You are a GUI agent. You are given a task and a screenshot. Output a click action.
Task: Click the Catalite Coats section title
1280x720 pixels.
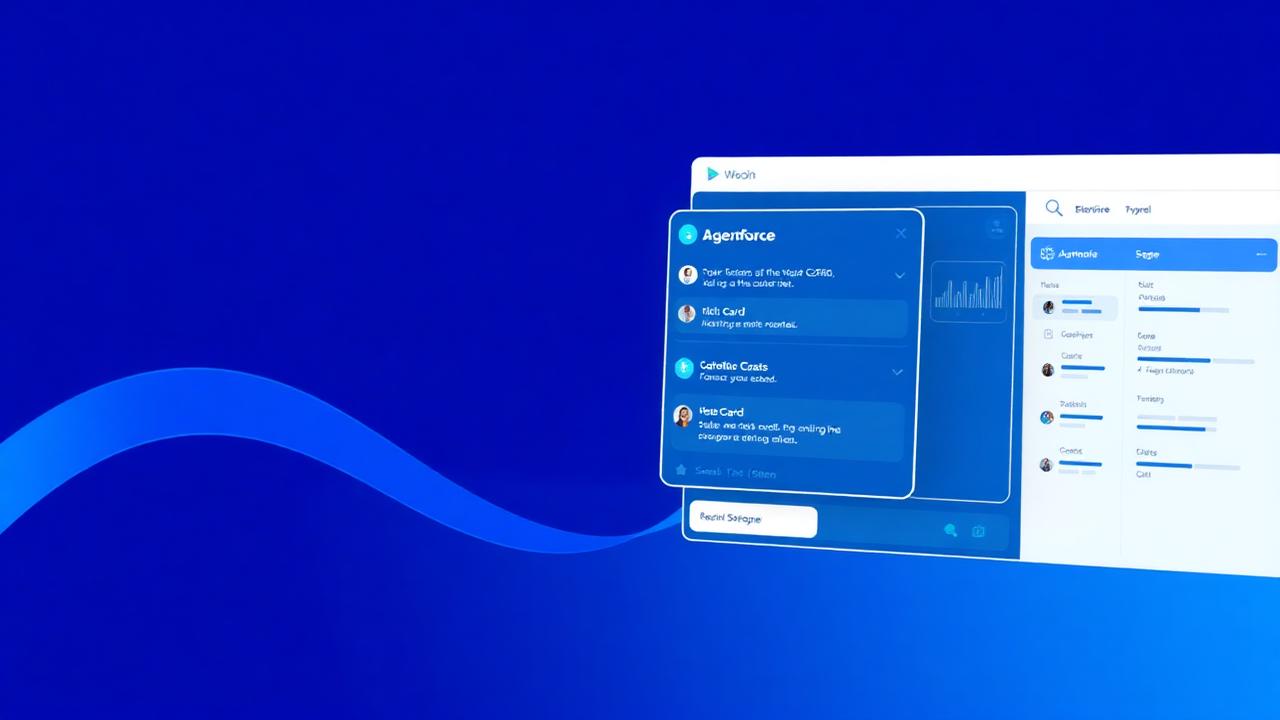[x=734, y=366]
